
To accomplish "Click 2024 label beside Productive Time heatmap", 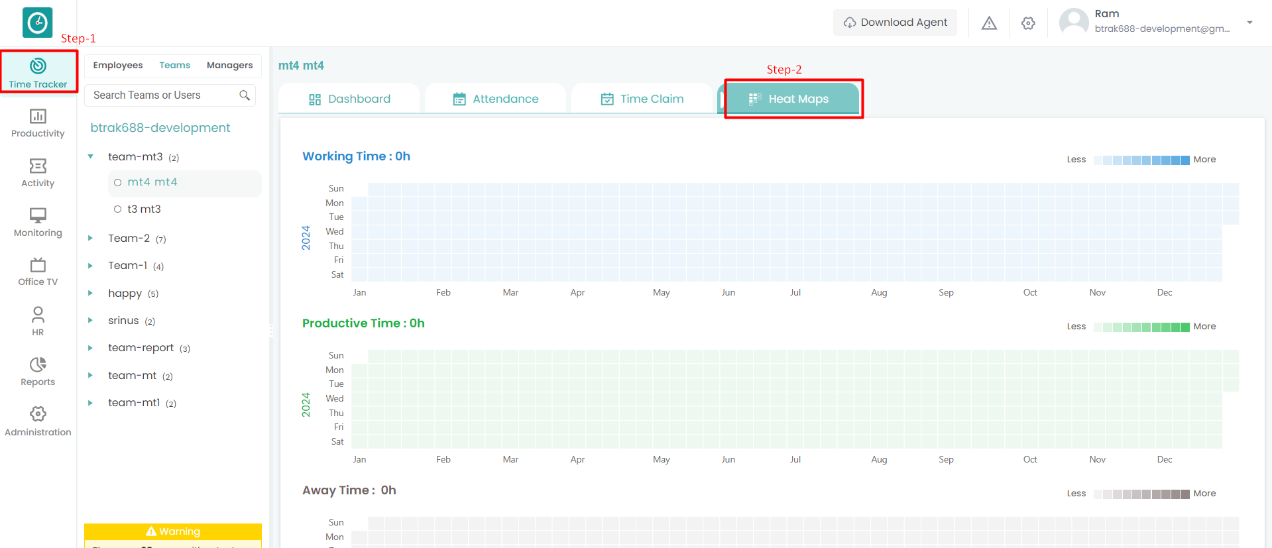I will coord(307,405).
